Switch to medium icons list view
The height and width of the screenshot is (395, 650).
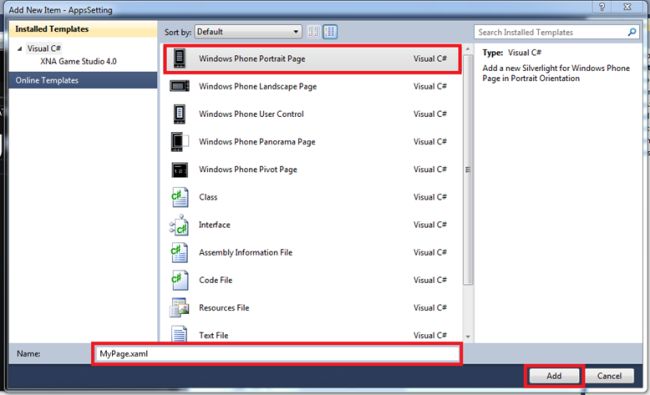330,32
